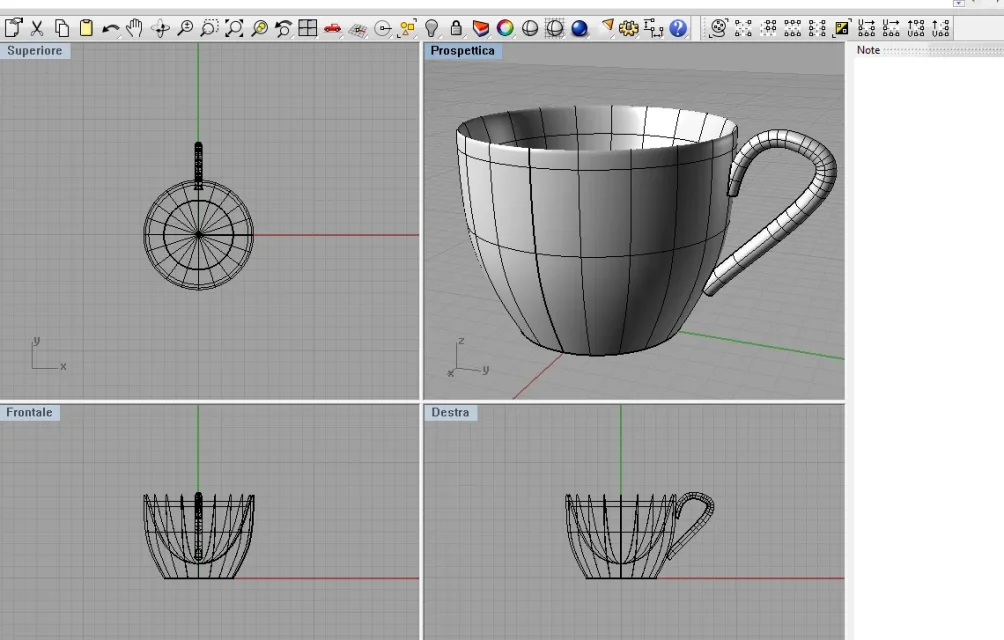
Task: Open the gear Options icon
Action: pos(629,29)
